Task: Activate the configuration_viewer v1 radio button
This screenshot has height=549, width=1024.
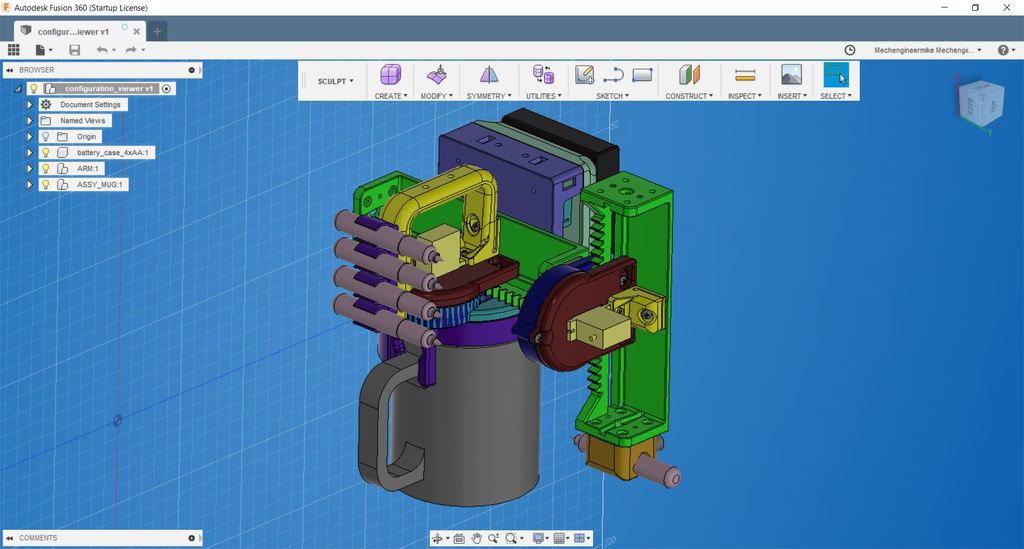Action: coord(166,89)
